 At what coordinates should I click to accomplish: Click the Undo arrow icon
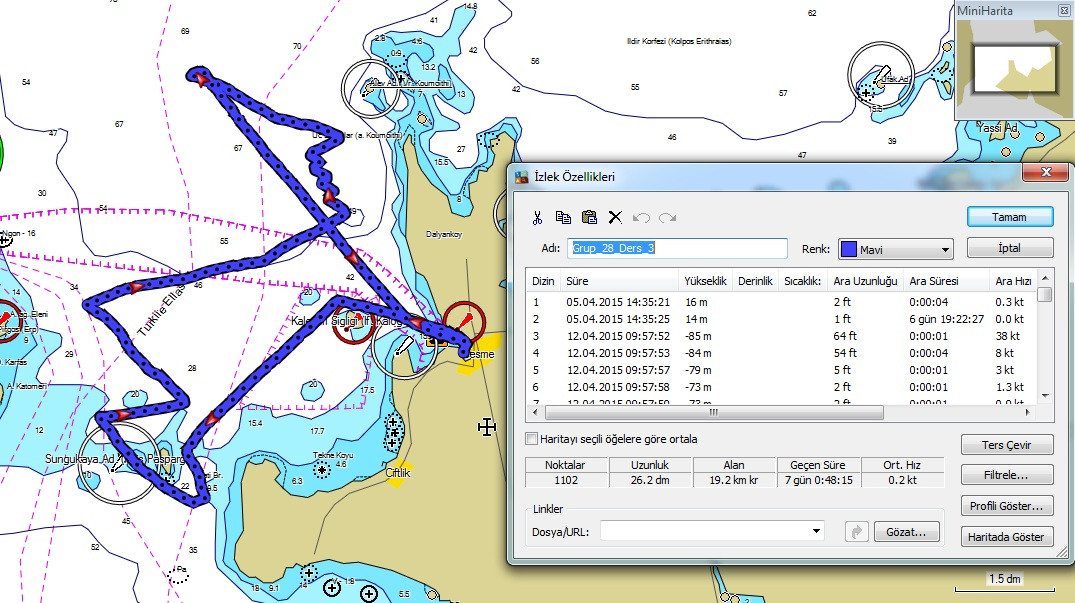click(641, 218)
